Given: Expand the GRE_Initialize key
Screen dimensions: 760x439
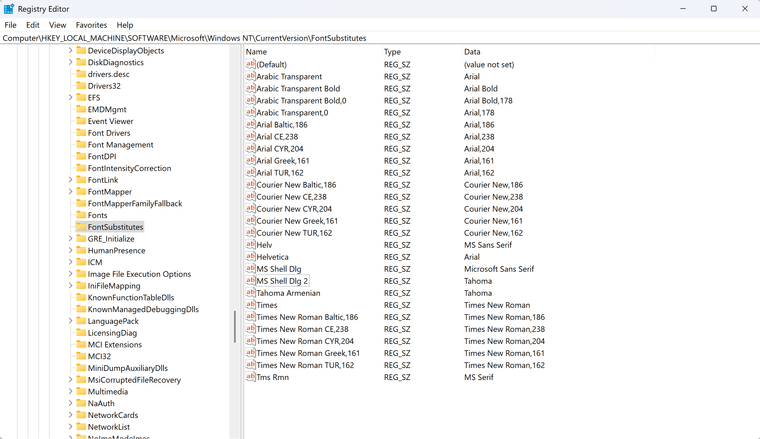Looking at the screenshot, I should (x=70, y=238).
